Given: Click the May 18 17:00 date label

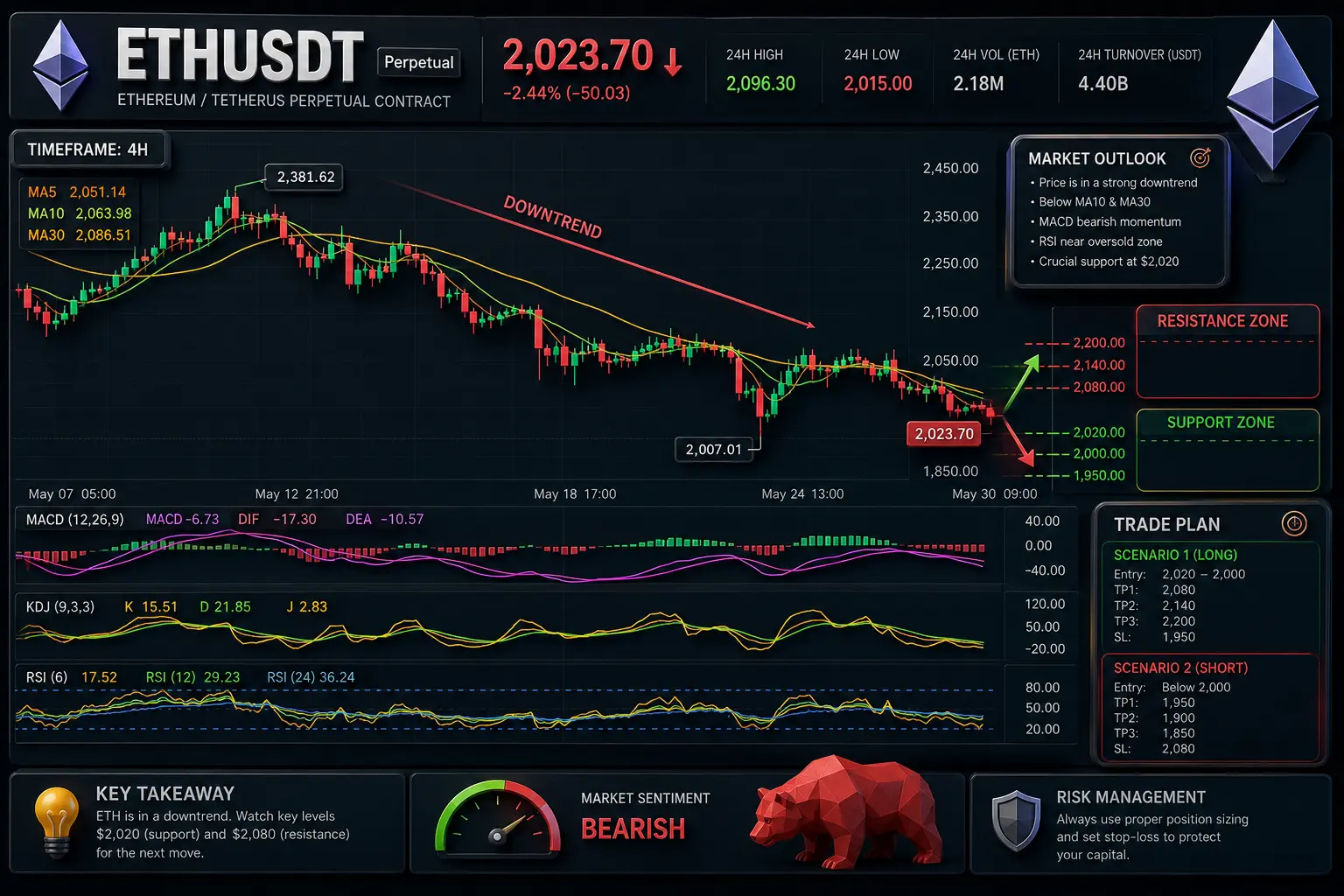Looking at the screenshot, I should [x=575, y=494].
